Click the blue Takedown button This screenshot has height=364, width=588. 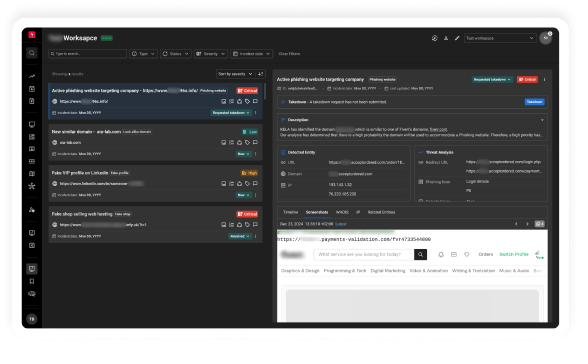point(534,102)
